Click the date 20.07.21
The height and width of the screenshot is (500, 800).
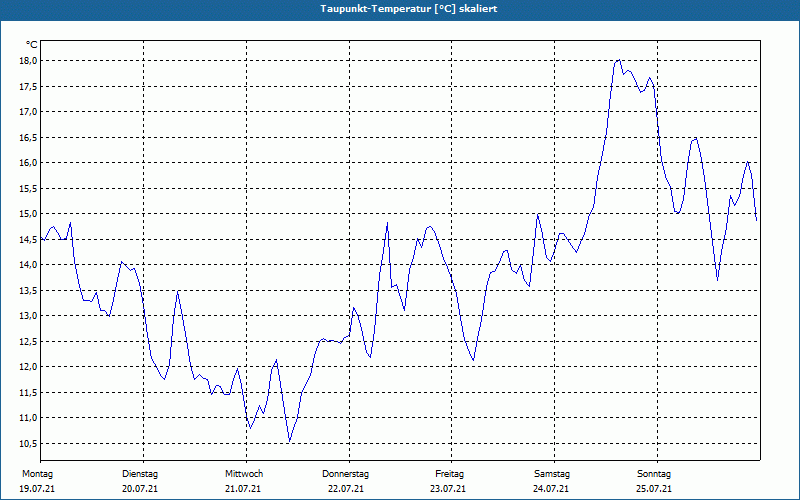140,489
